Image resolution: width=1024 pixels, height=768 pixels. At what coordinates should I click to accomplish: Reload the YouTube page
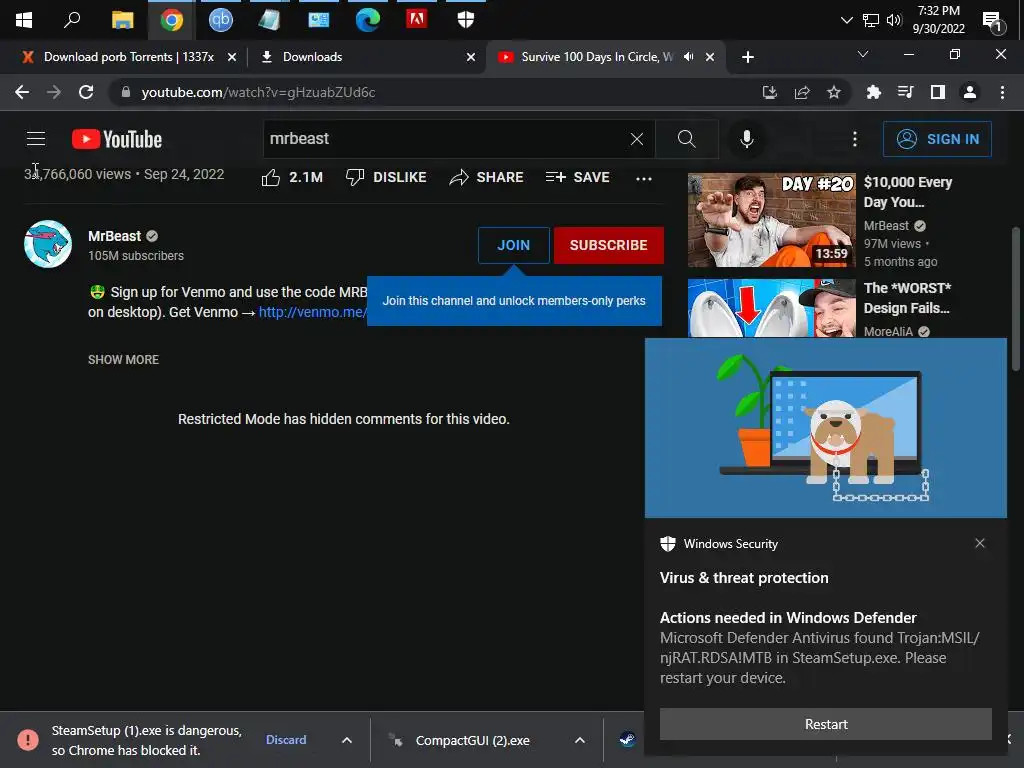click(86, 92)
